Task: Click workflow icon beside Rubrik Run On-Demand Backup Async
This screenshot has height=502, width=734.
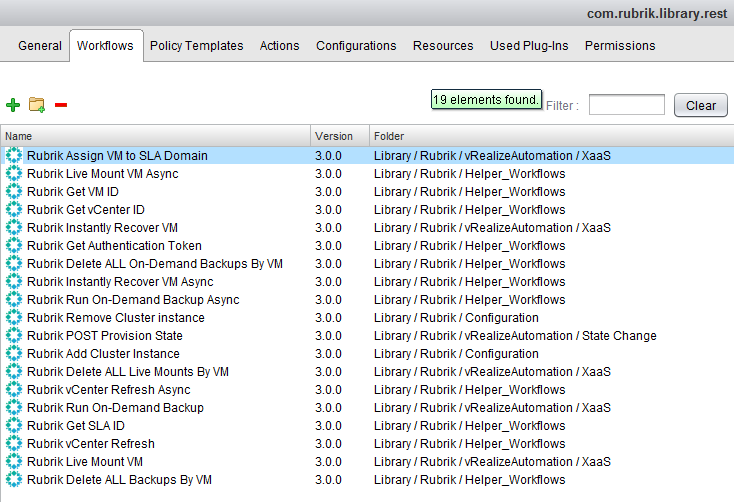Action: (14, 300)
